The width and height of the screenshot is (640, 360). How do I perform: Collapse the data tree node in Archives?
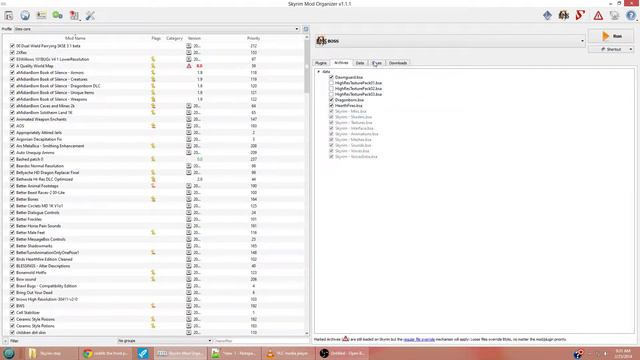click(319, 71)
